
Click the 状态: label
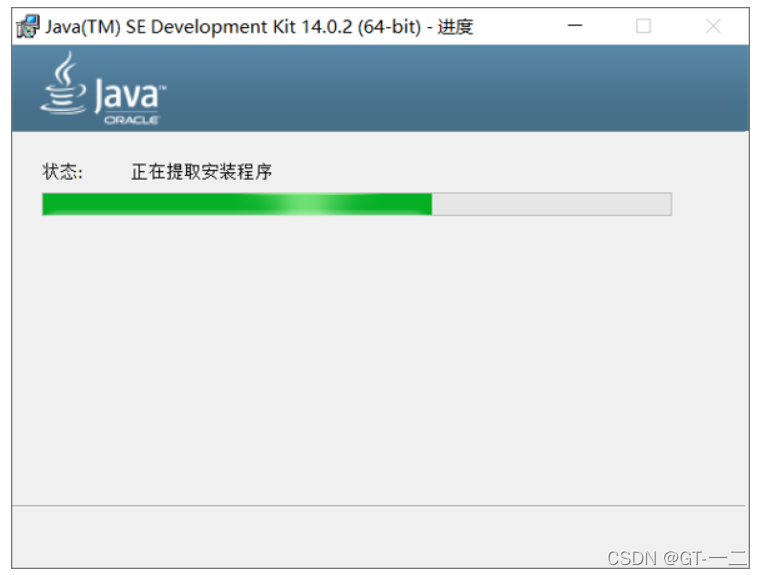62,172
